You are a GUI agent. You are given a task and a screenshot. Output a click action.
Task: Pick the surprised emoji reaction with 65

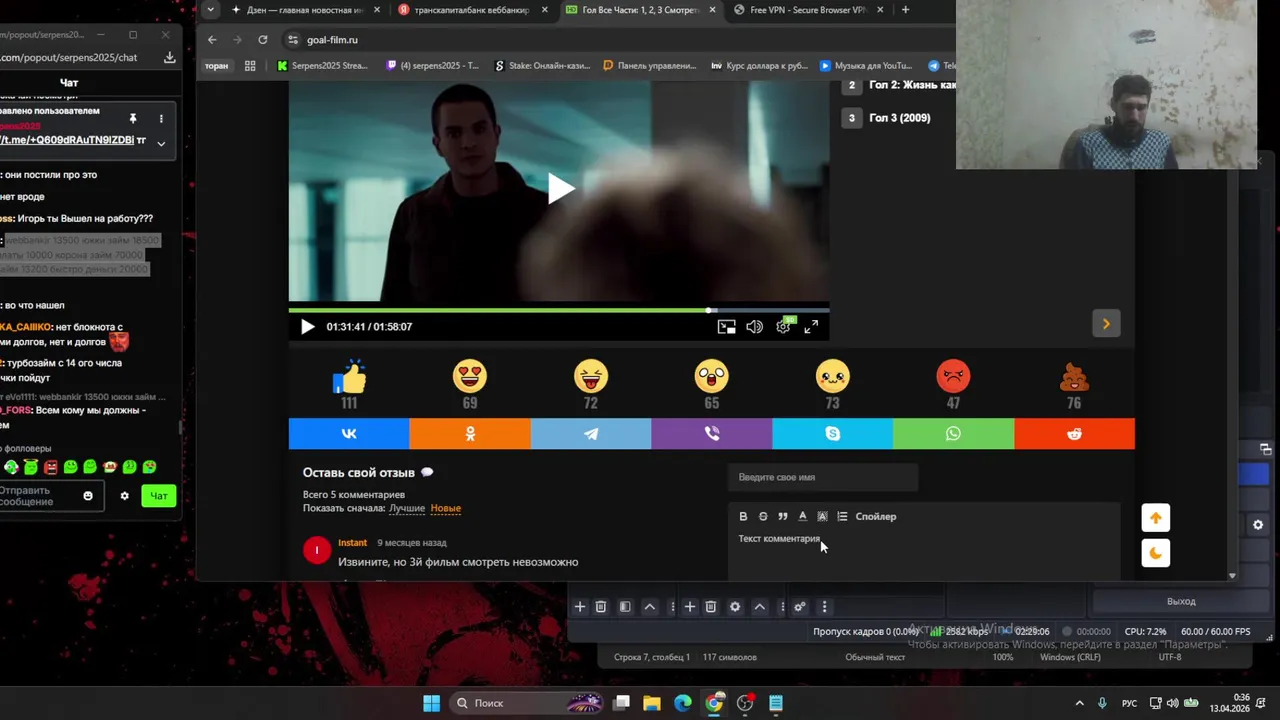pyautogui.click(x=711, y=376)
